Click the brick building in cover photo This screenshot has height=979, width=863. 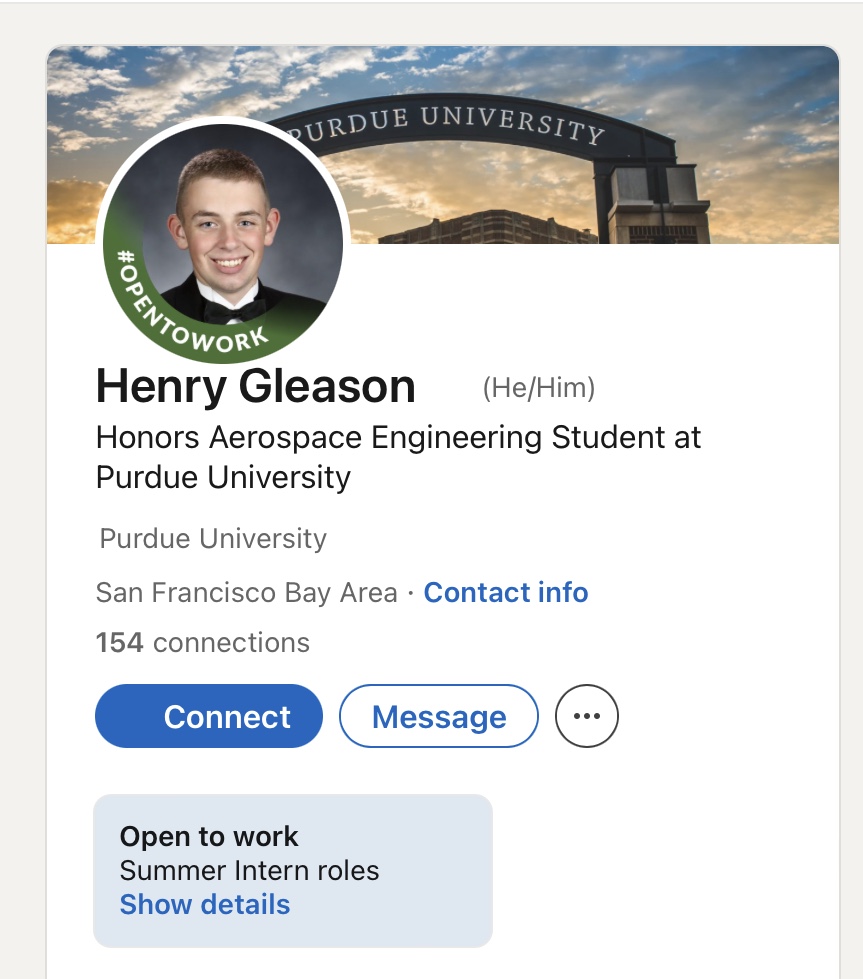[x=487, y=227]
